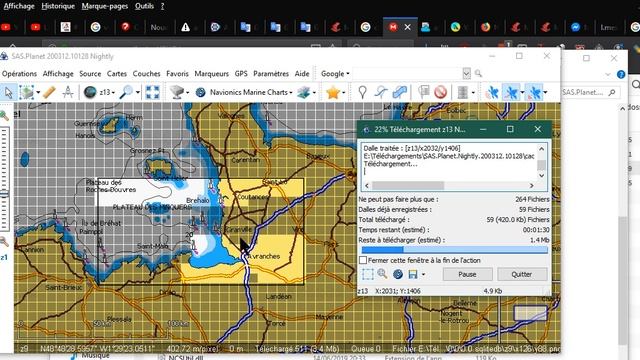
Task: Enable 'Fermer cette fenêtre à la fin' checkbox
Action: tap(363, 260)
